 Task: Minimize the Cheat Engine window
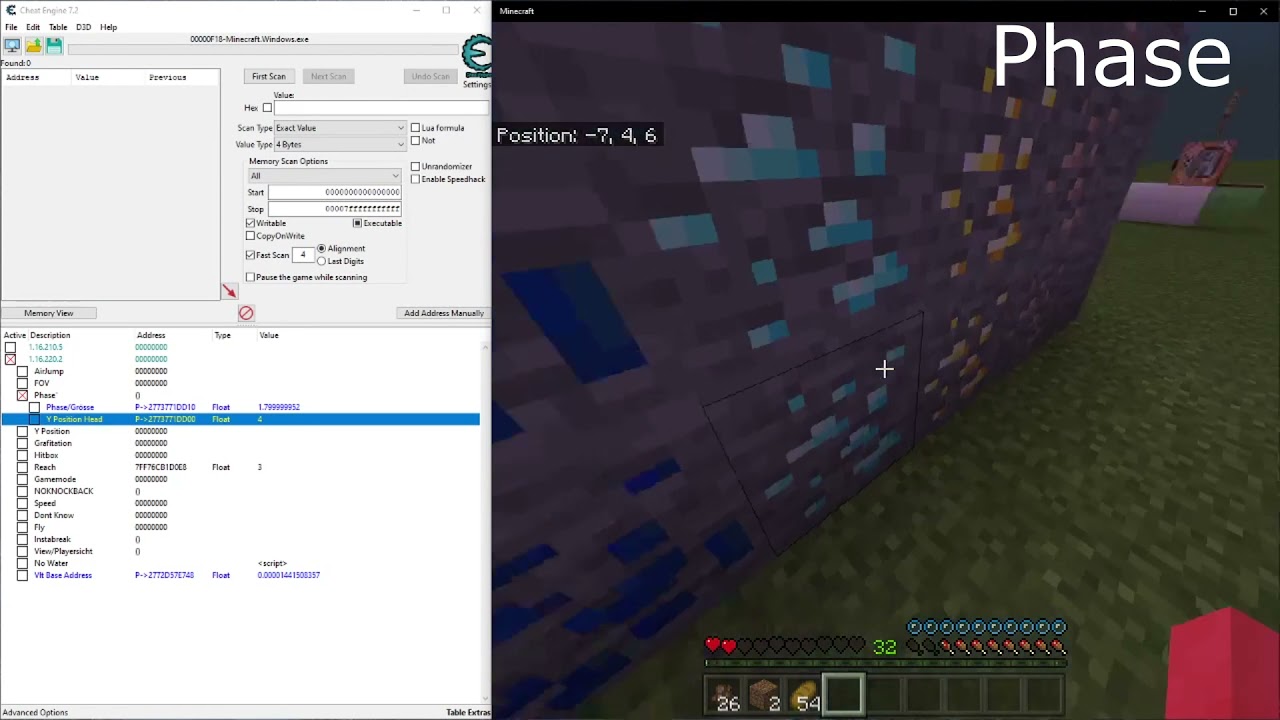[x=416, y=10]
